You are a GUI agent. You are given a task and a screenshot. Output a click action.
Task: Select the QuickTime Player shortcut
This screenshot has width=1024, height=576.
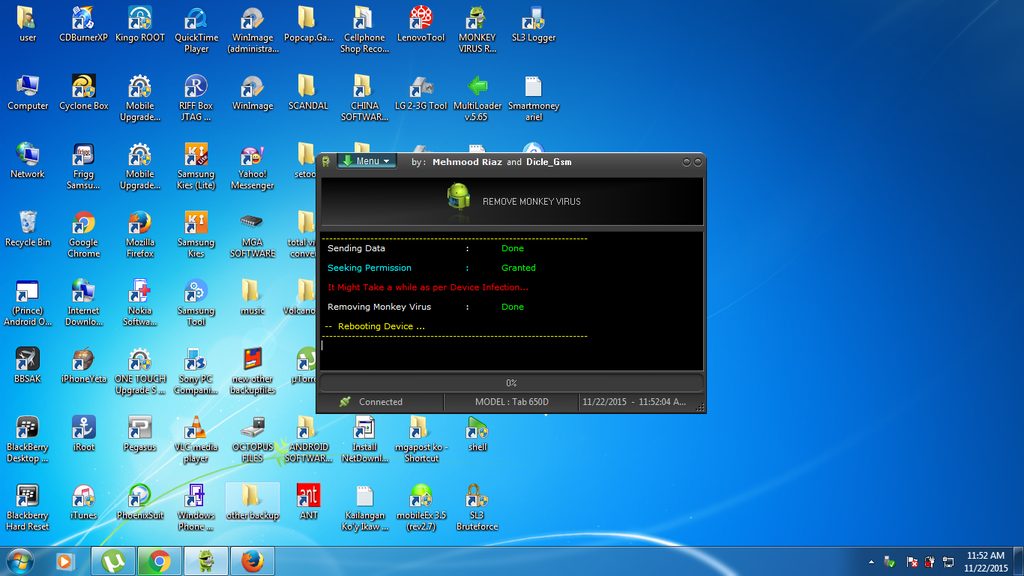pos(196,29)
